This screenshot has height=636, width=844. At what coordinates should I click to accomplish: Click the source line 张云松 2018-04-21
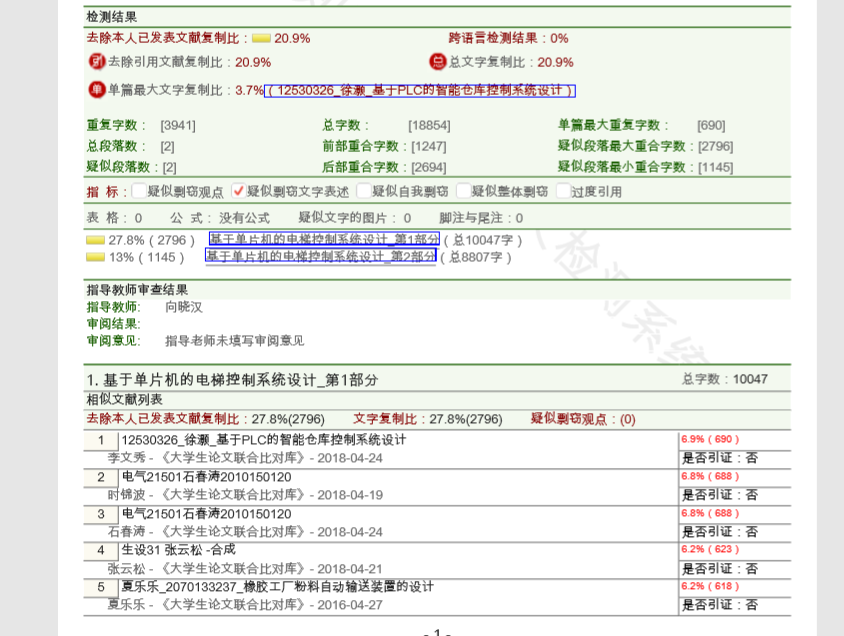[x=245, y=569]
